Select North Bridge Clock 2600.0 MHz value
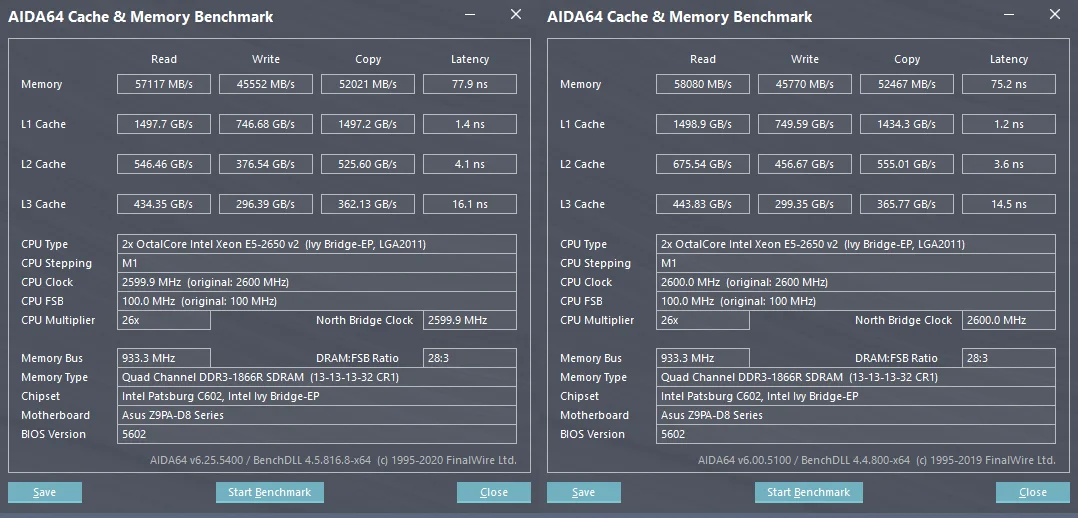This screenshot has height=518, width=1078. pyautogui.click(x=1009, y=320)
